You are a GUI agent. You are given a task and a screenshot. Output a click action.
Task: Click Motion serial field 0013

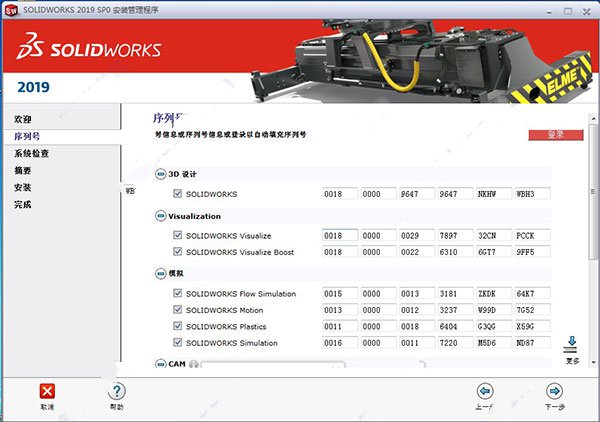(340, 310)
